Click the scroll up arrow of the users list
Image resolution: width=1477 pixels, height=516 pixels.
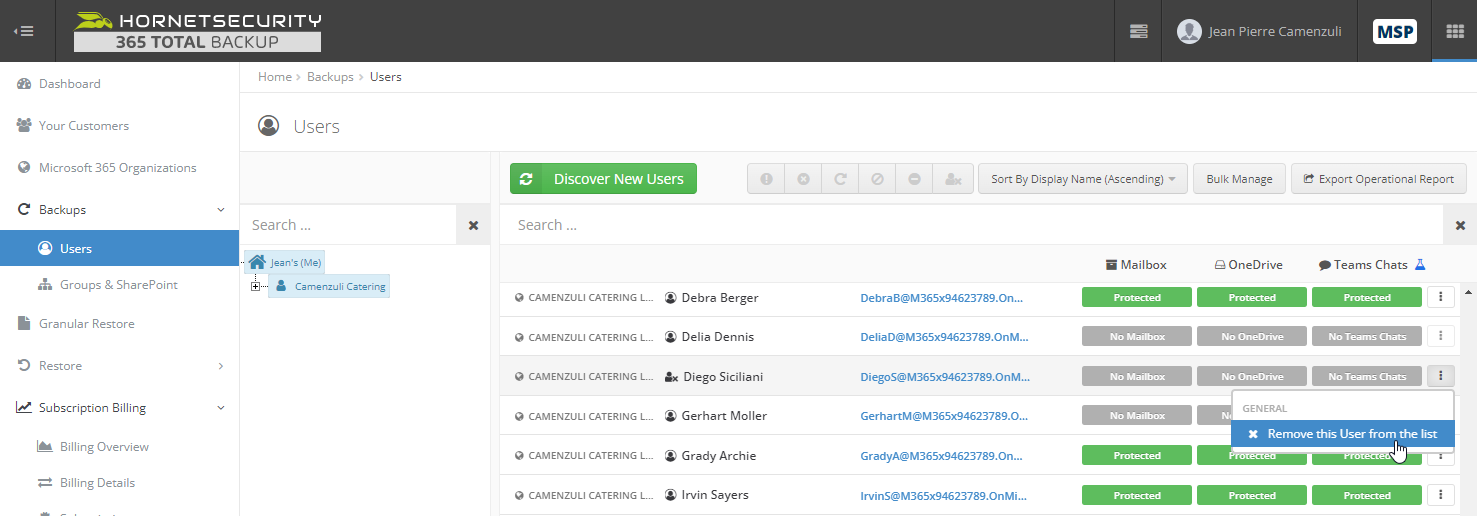[x=1468, y=292]
